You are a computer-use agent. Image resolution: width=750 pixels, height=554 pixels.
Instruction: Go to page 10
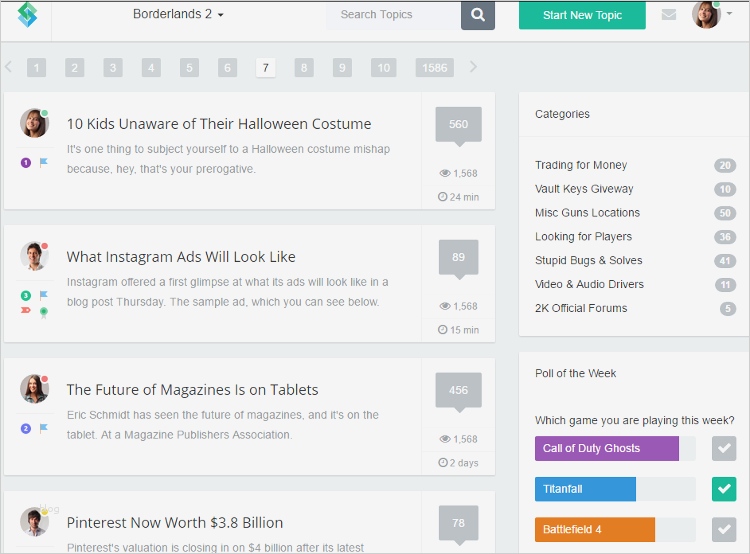click(x=384, y=68)
